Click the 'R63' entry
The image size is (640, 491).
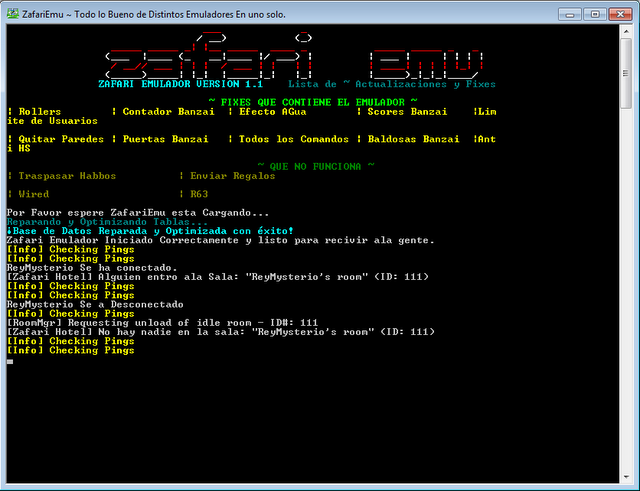(x=199, y=194)
